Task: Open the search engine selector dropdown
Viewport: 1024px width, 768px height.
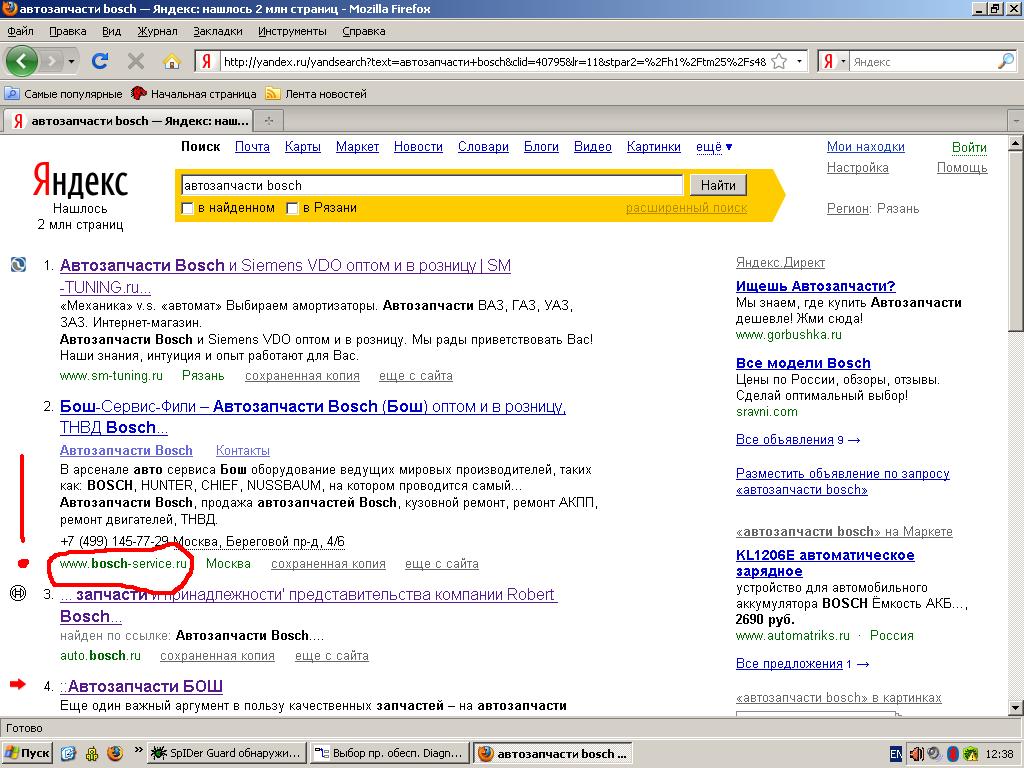Action: [x=834, y=61]
